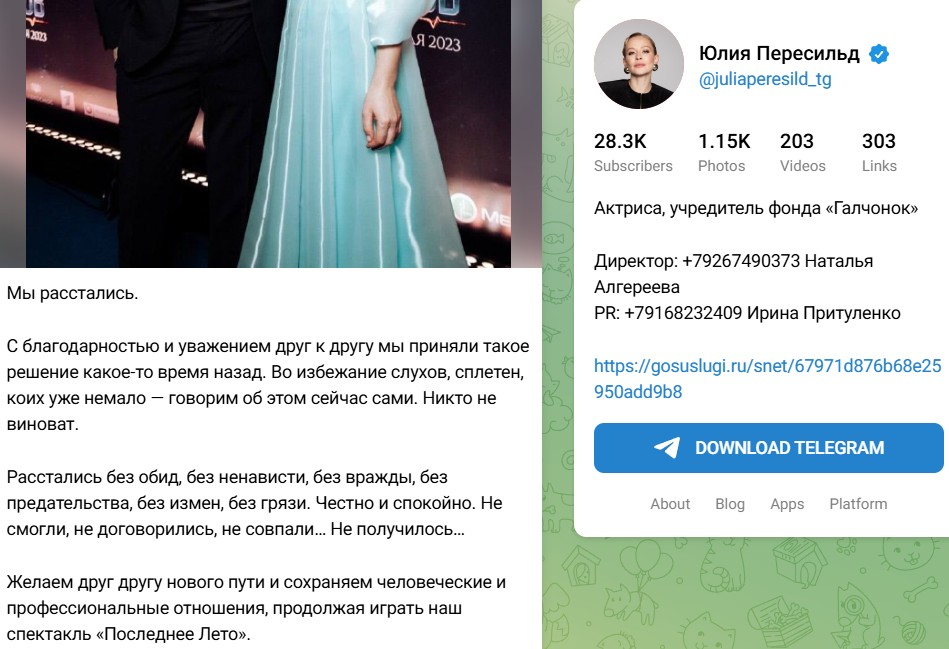Open the About footer link
Viewport: 949px width, 649px height.
coord(670,504)
